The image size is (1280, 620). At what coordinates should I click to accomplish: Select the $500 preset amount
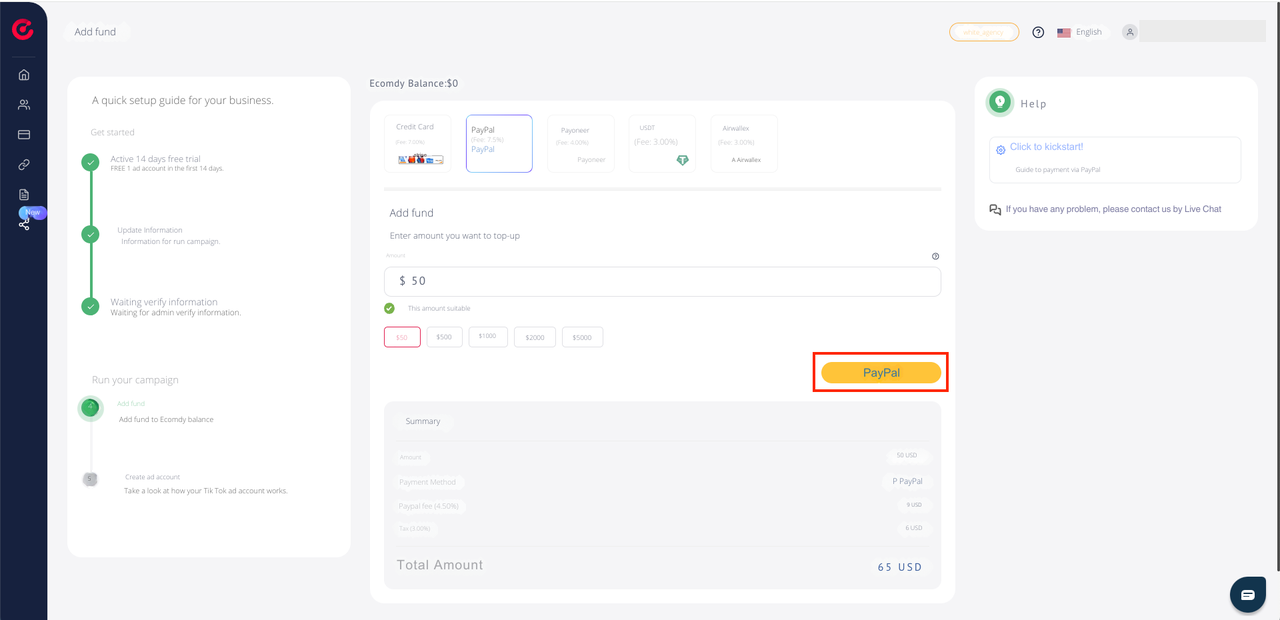[x=444, y=337]
